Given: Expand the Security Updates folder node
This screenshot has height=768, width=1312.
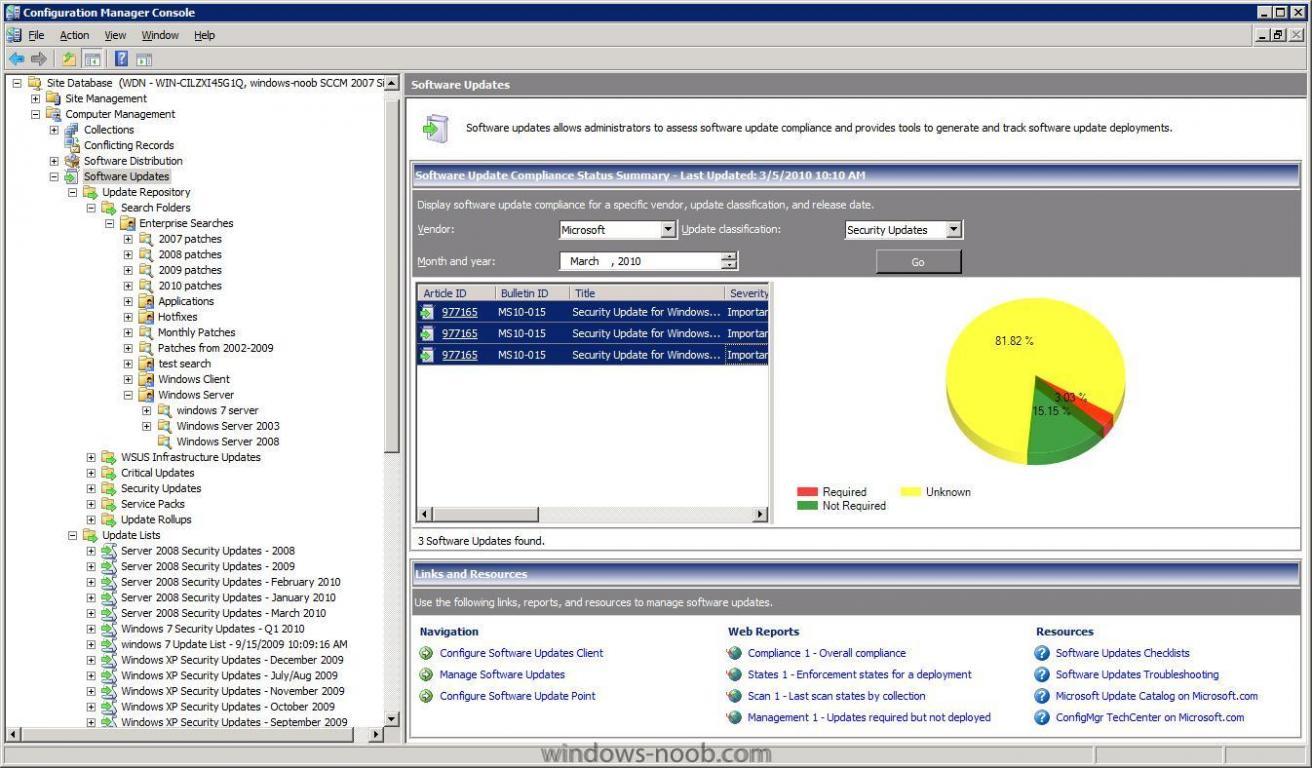Looking at the screenshot, I should pyautogui.click(x=91, y=489).
